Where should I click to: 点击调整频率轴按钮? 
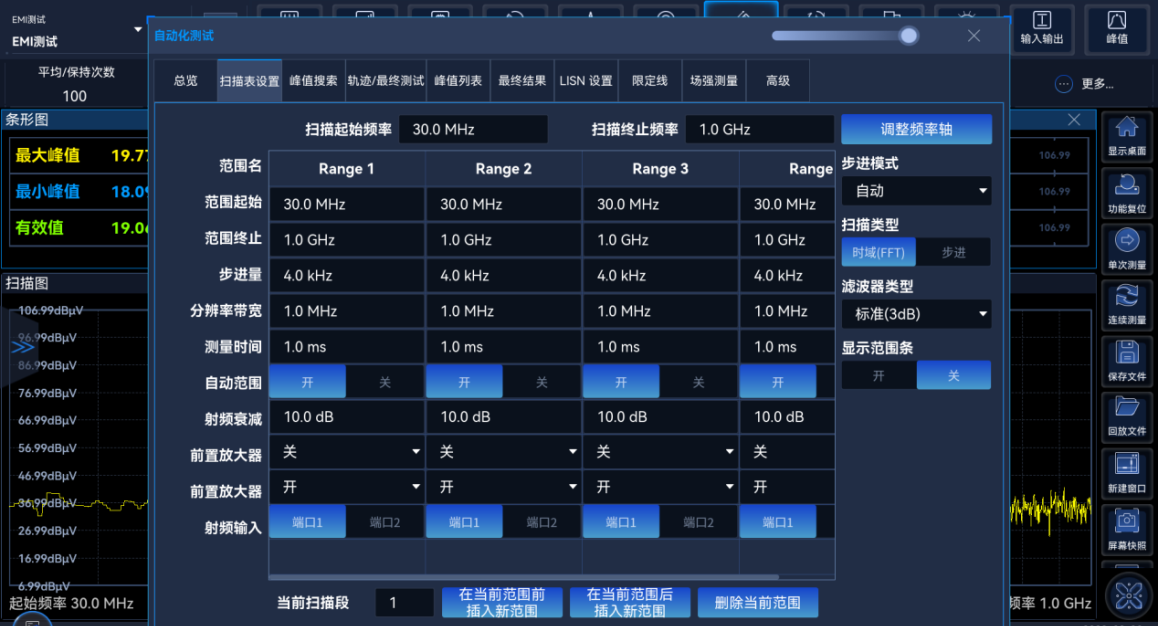[x=915, y=128]
